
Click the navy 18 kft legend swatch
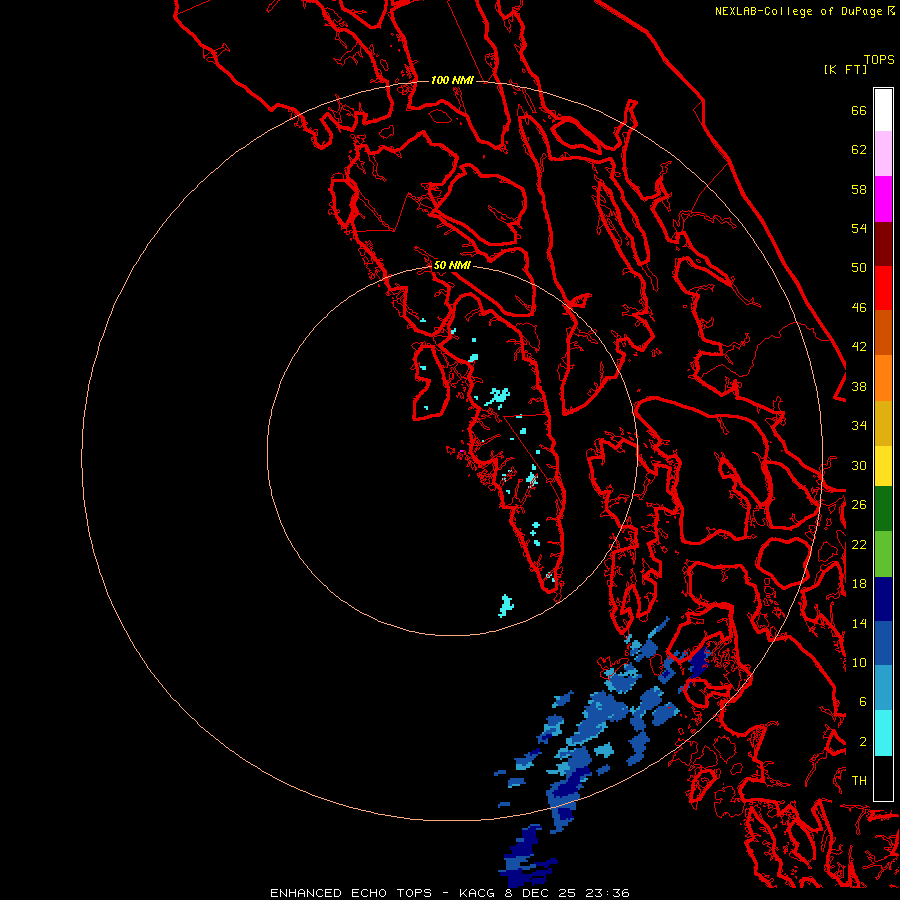883,599
